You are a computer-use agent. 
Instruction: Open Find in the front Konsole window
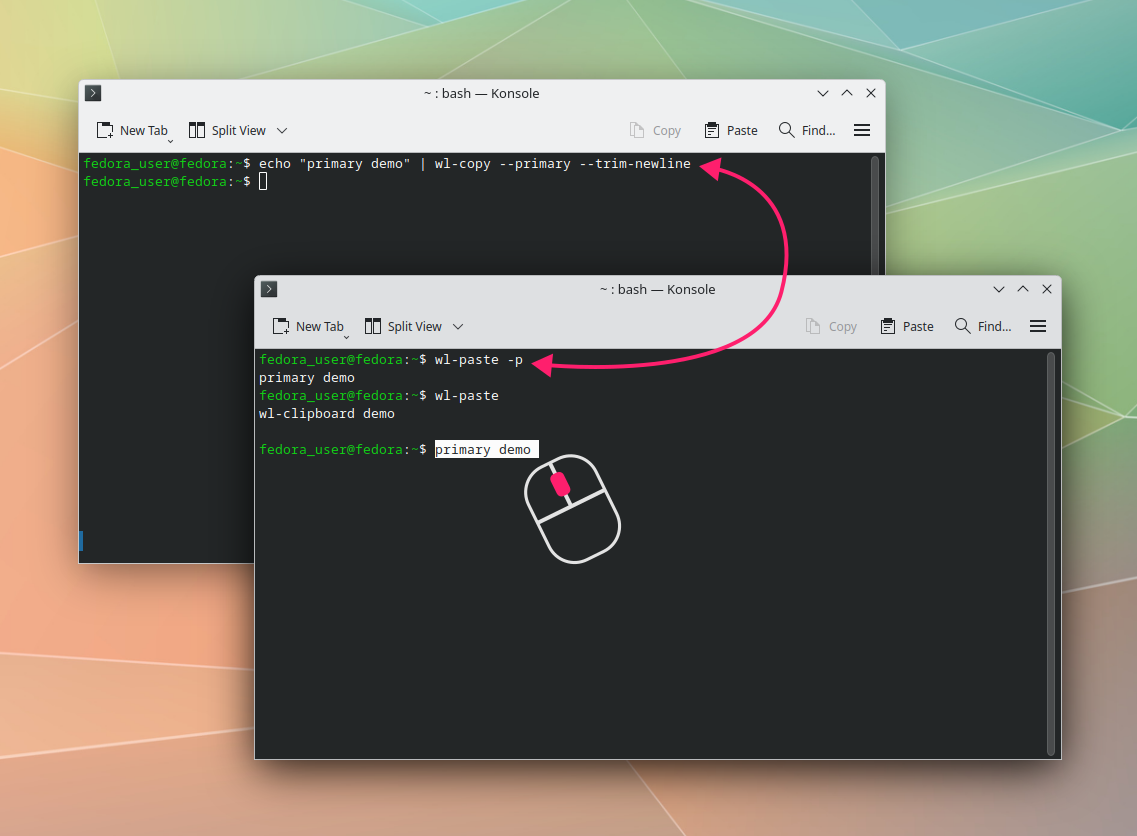pyautogui.click(x=983, y=326)
